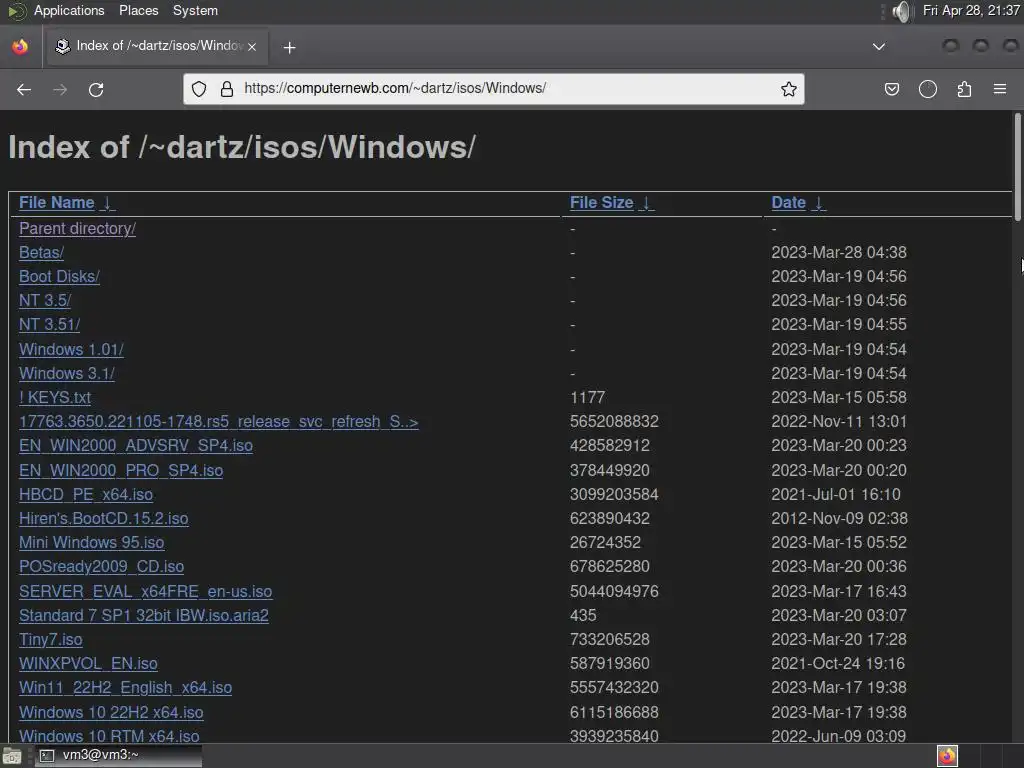The image size is (1024, 768).
Task: Open the Firefox account icon
Action: tap(927, 89)
